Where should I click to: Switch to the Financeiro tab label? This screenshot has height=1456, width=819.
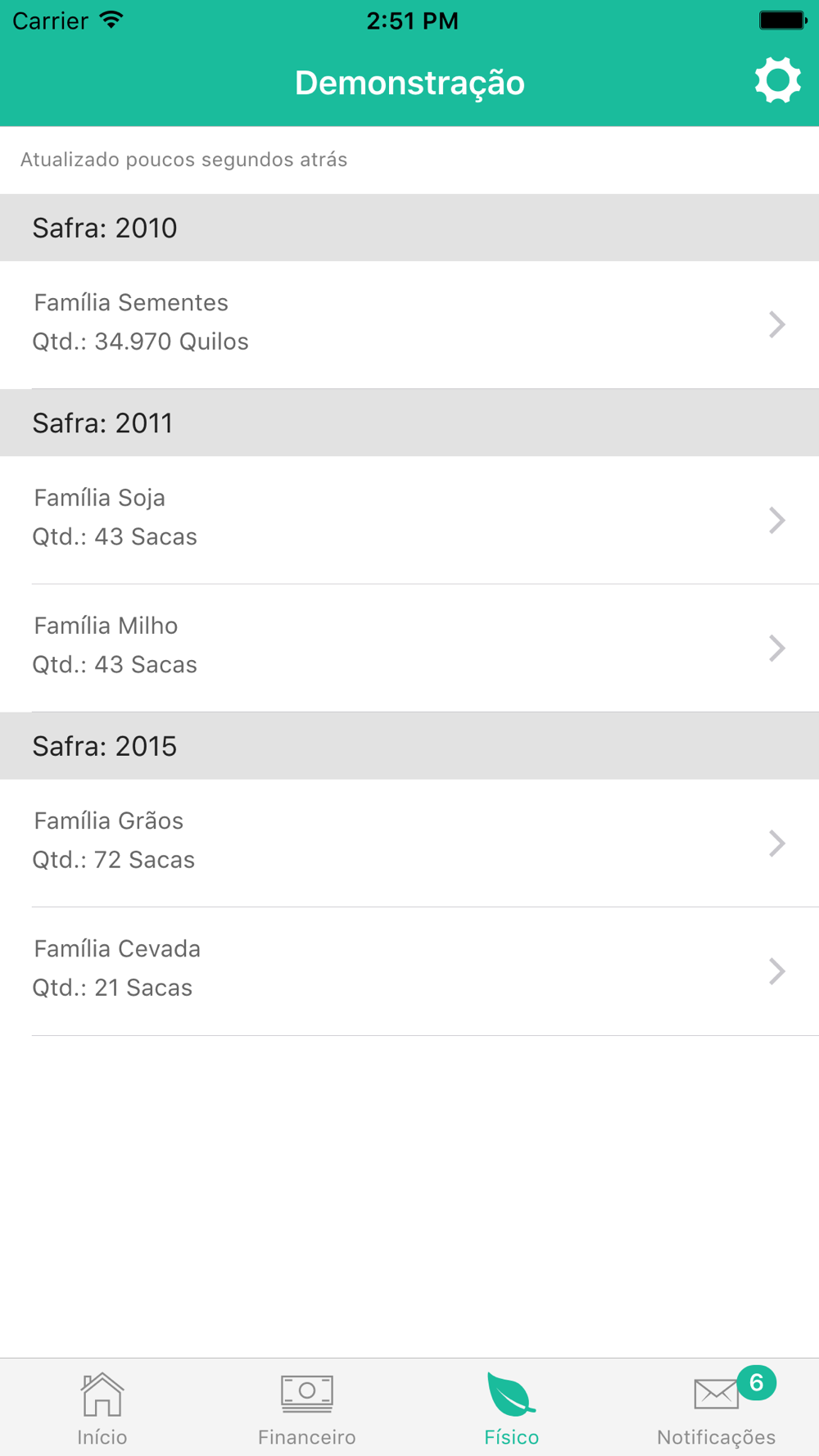[x=307, y=1437]
